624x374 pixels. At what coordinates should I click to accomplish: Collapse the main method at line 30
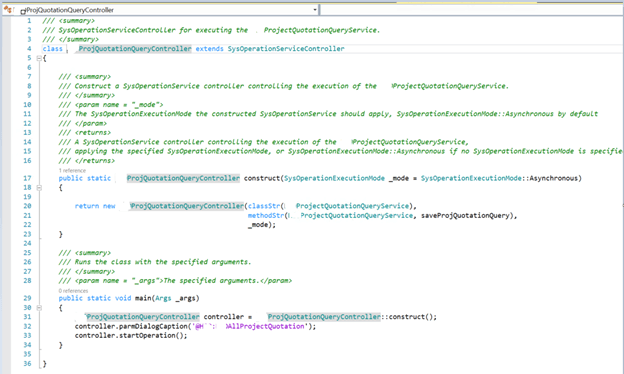39,308
